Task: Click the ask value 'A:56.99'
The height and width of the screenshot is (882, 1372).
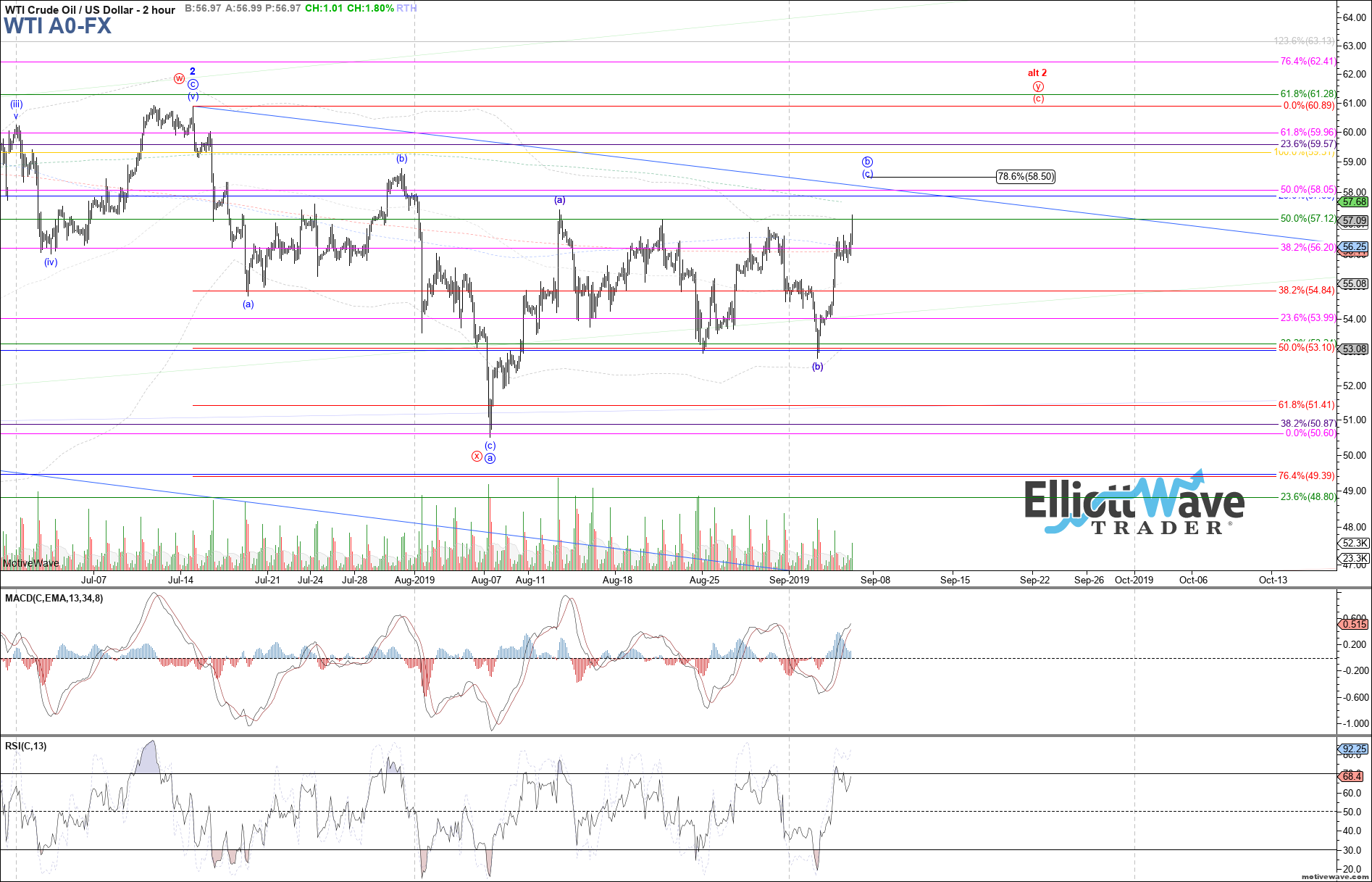Action: click(x=243, y=8)
